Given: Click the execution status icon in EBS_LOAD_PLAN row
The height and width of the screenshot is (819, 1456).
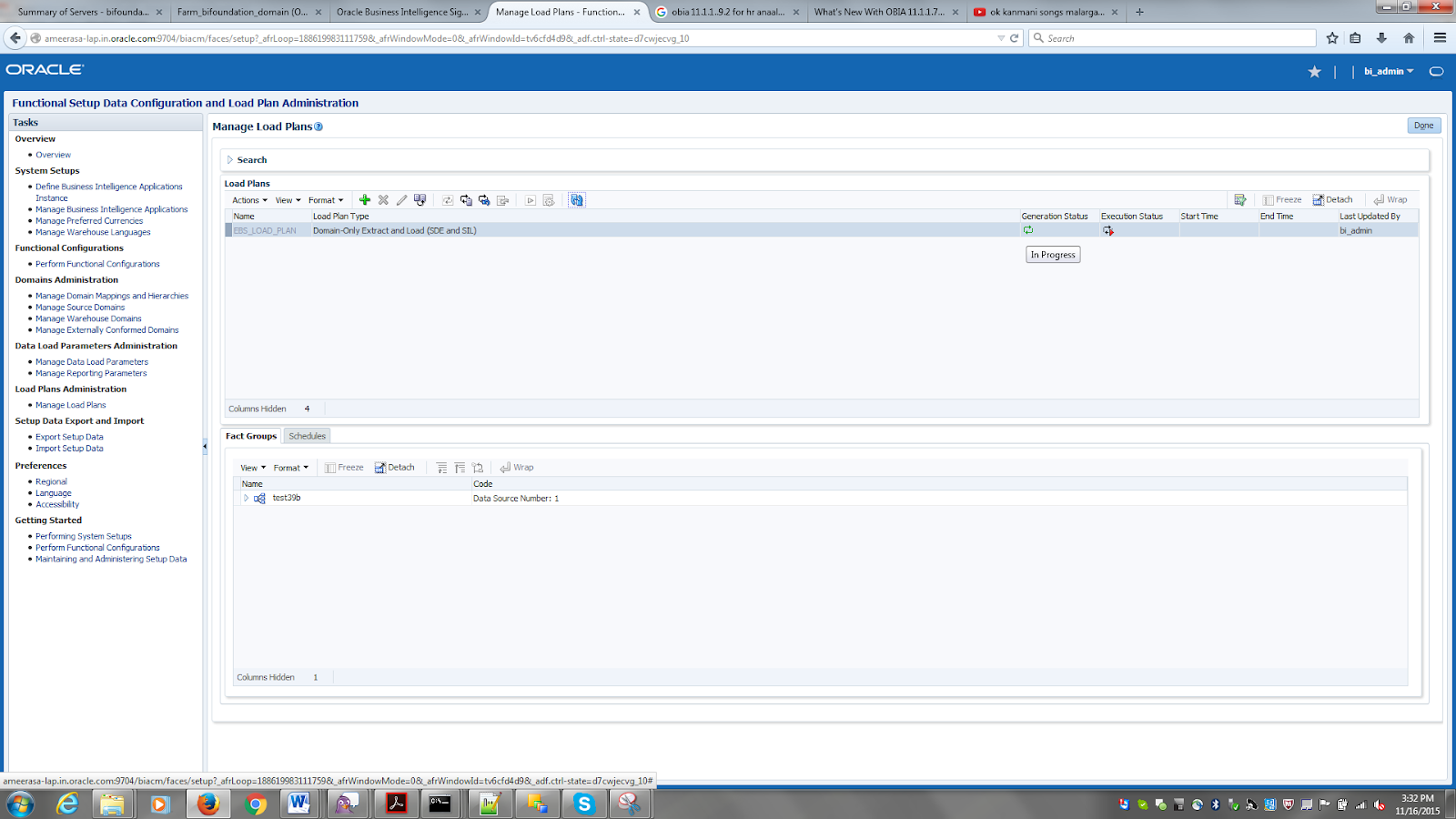Looking at the screenshot, I should coord(1107,230).
